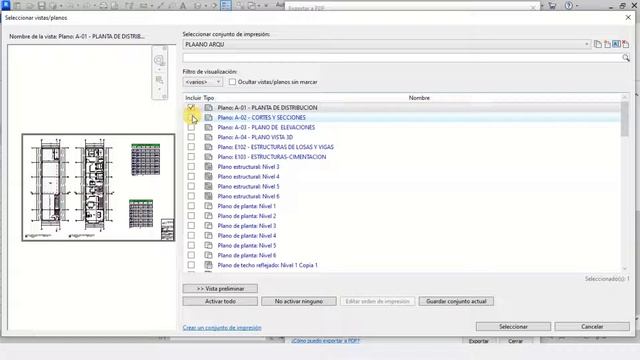Click the search magnifier icon

tap(626, 58)
